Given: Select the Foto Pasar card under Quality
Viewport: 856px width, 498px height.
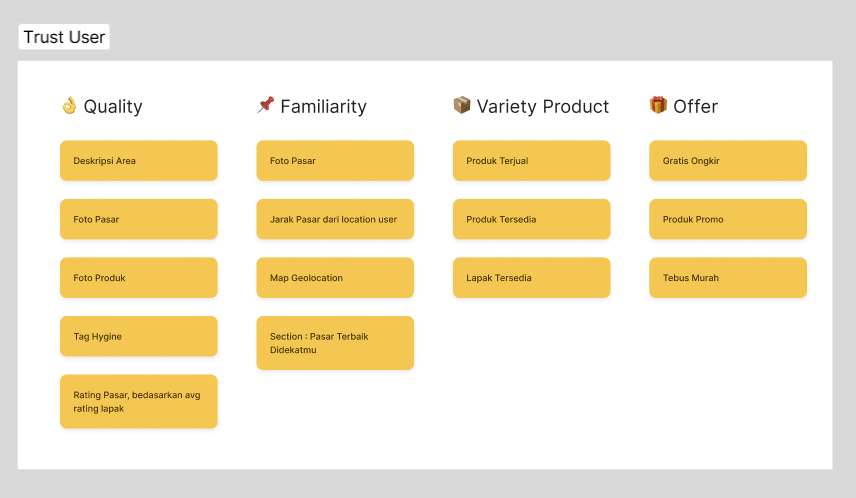Looking at the screenshot, I should [x=139, y=219].
